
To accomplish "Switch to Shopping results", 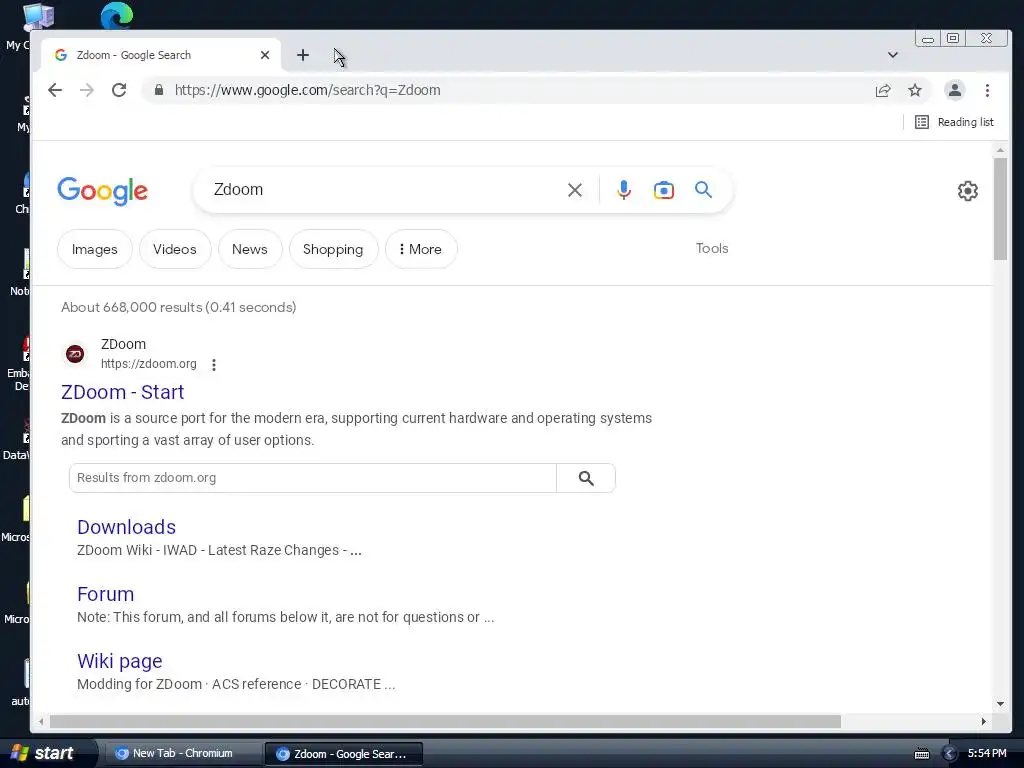I will 333,249.
